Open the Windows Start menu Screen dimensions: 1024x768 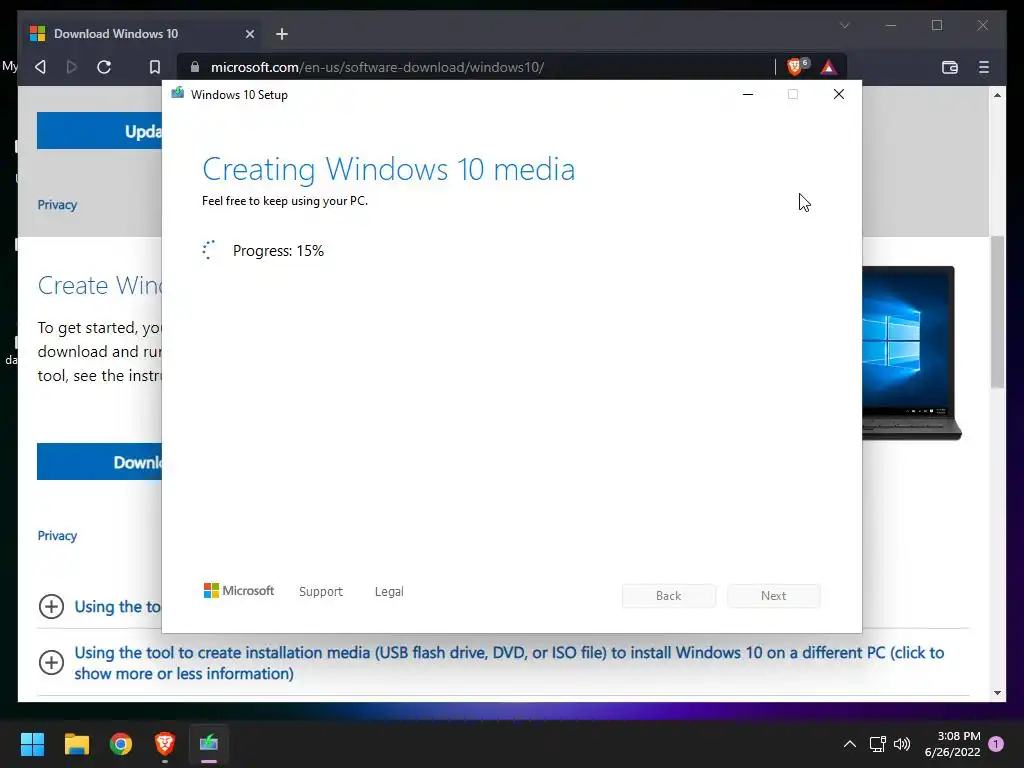[32, 744]
